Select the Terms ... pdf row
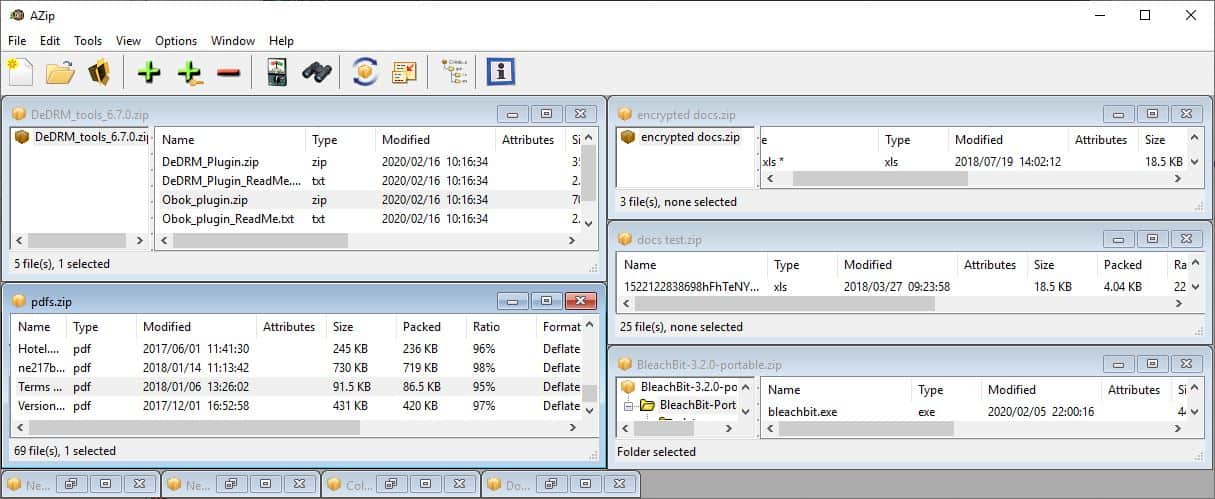1215x499 pixels. coord(296,386)
